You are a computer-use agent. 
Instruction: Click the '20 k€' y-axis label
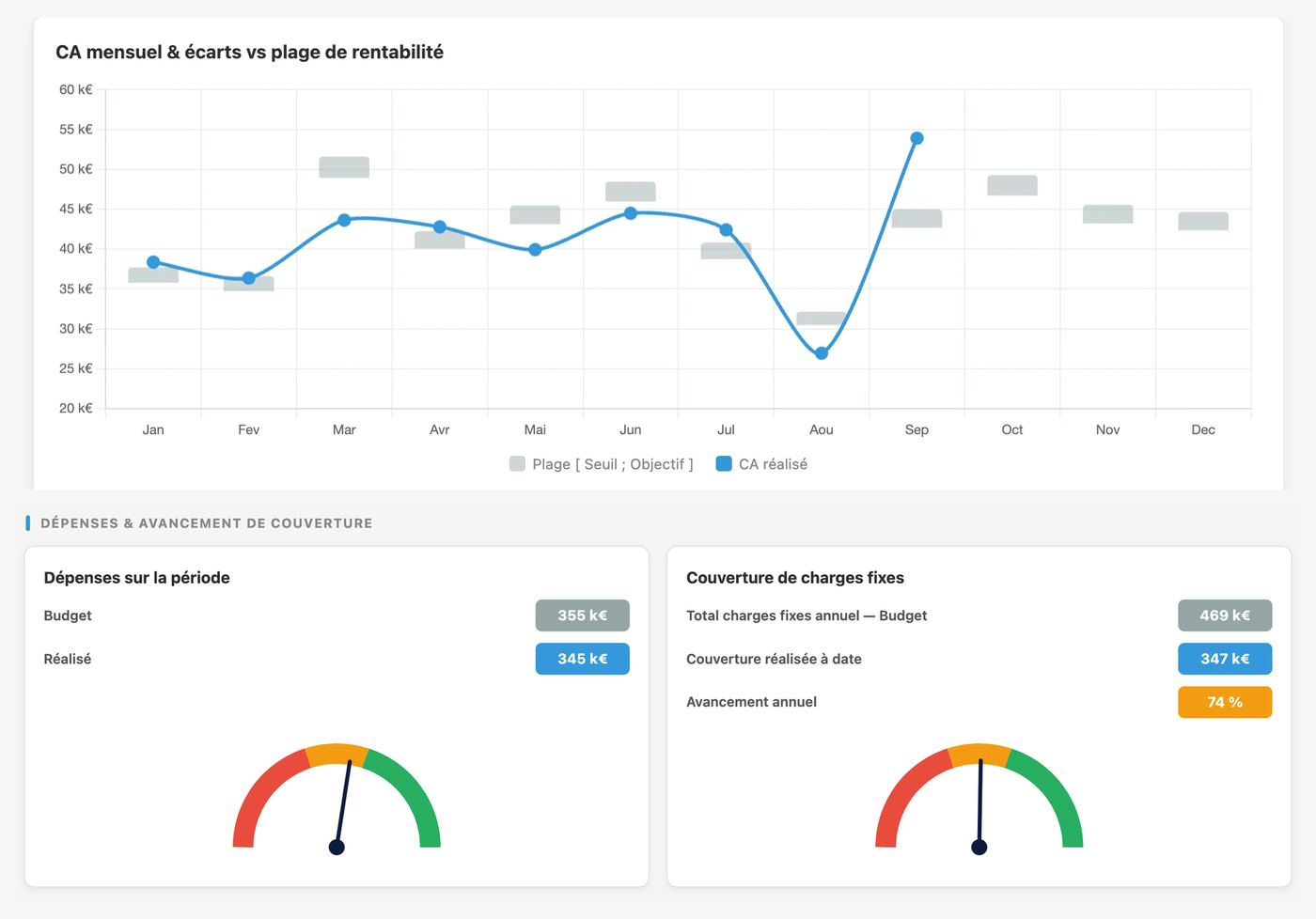coord(76,408)
